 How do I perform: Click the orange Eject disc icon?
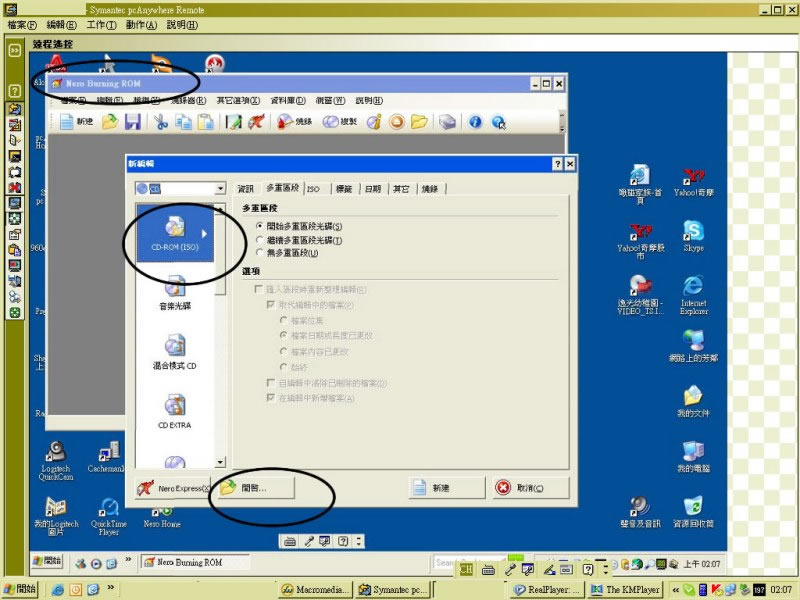397,122
